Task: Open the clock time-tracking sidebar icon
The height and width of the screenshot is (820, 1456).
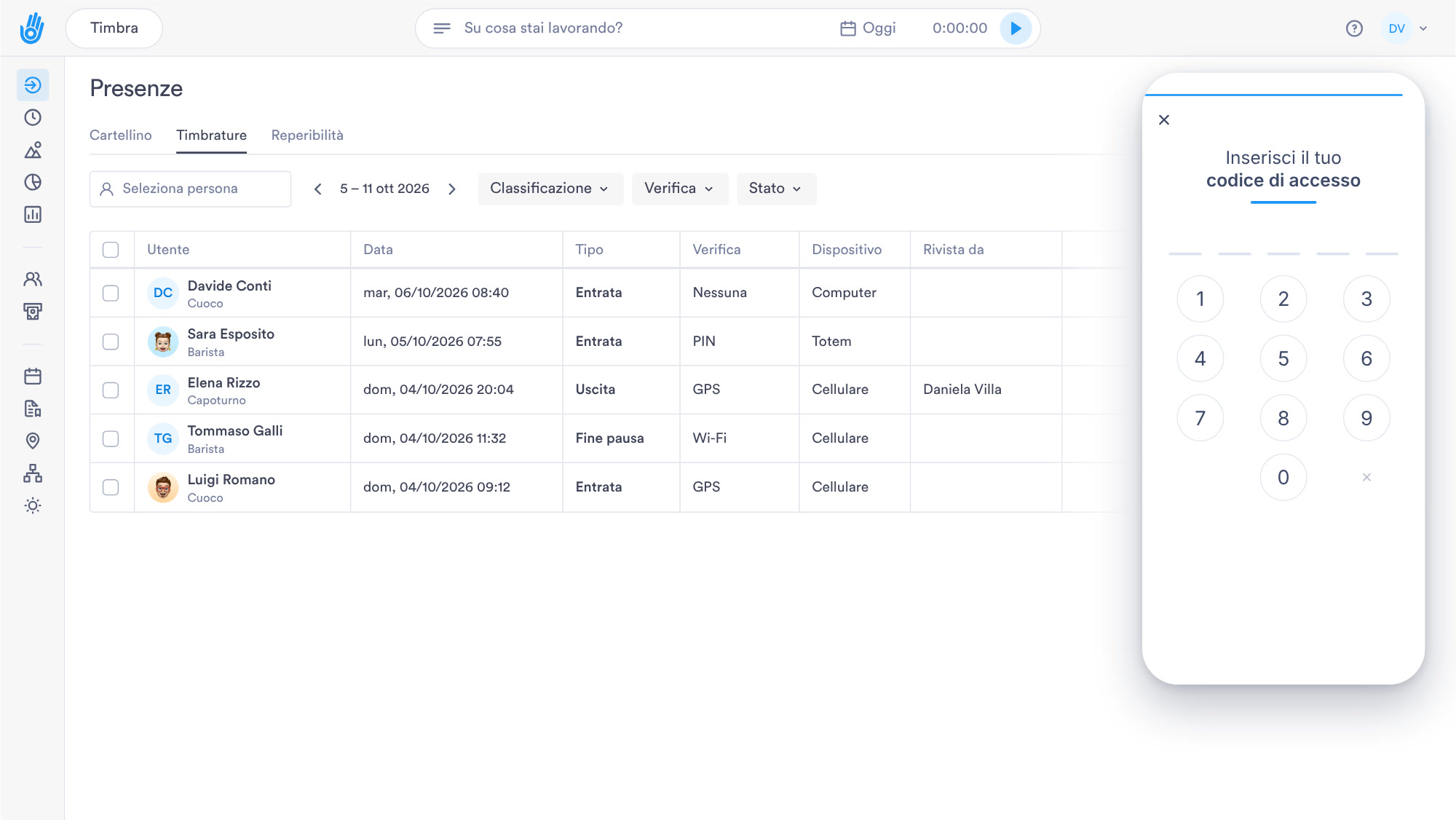Action: (33, 117)
